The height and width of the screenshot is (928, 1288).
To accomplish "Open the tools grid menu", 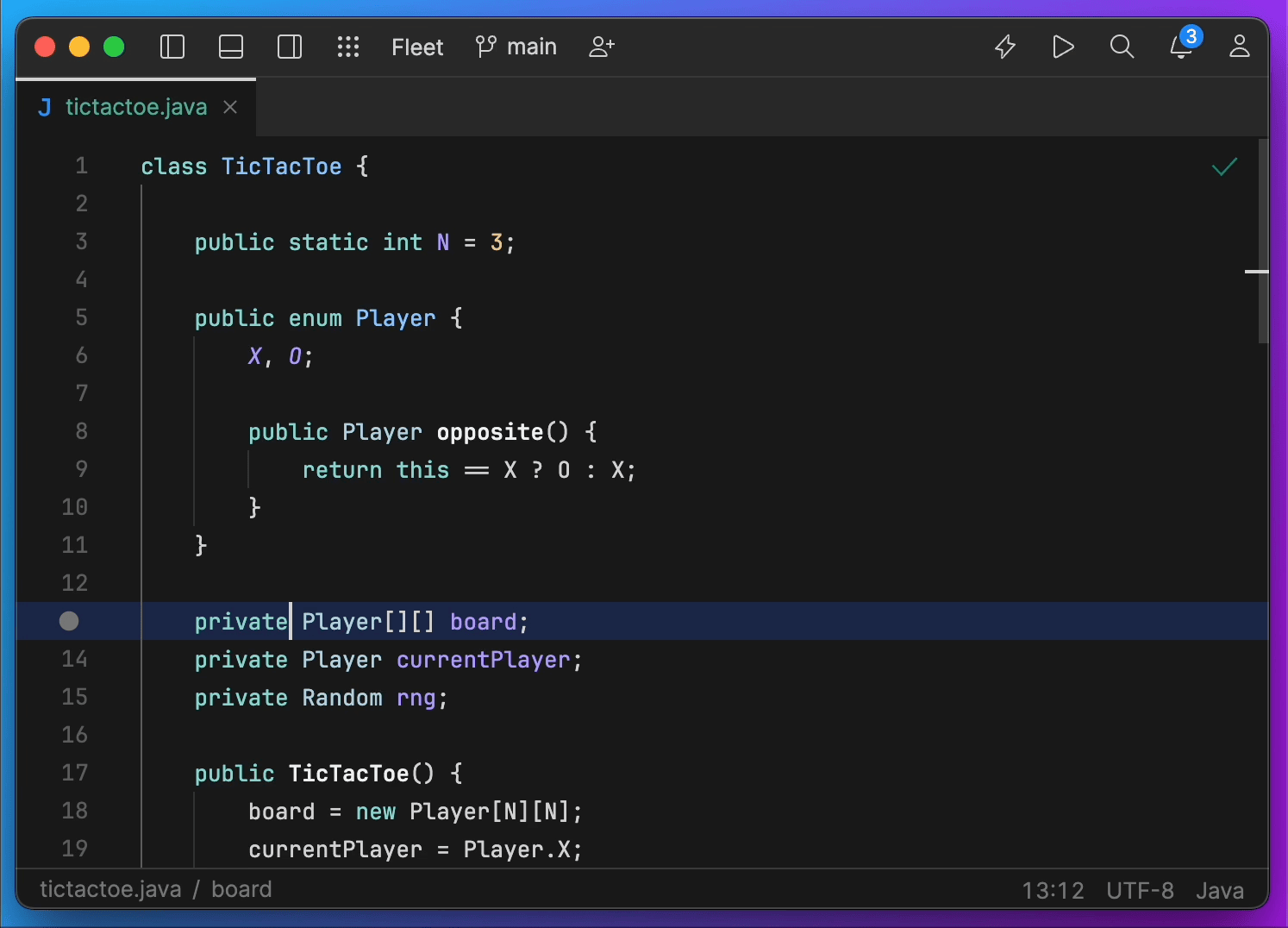I will (x=348, y=47).
